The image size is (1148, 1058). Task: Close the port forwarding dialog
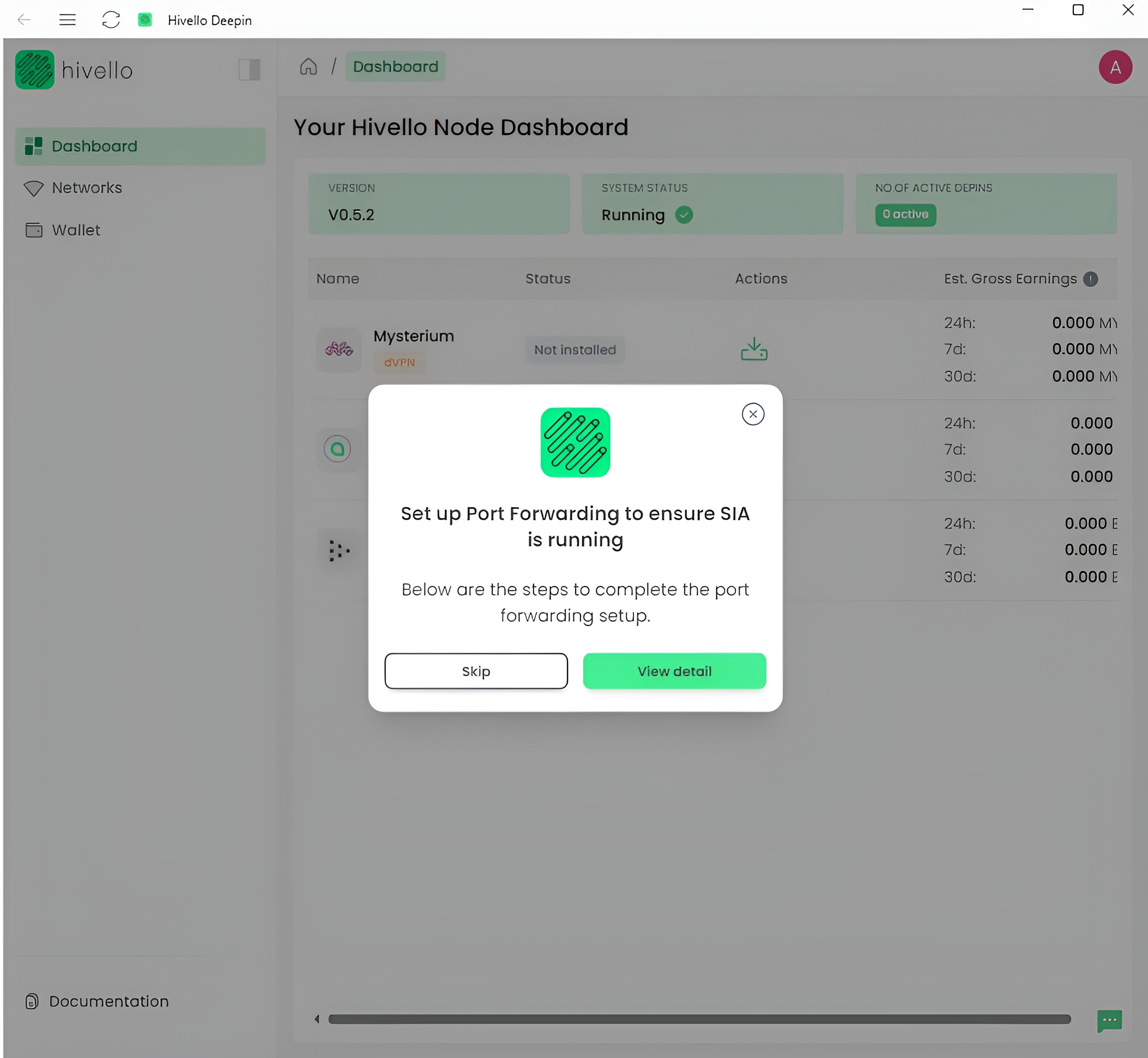pos(753,414)
